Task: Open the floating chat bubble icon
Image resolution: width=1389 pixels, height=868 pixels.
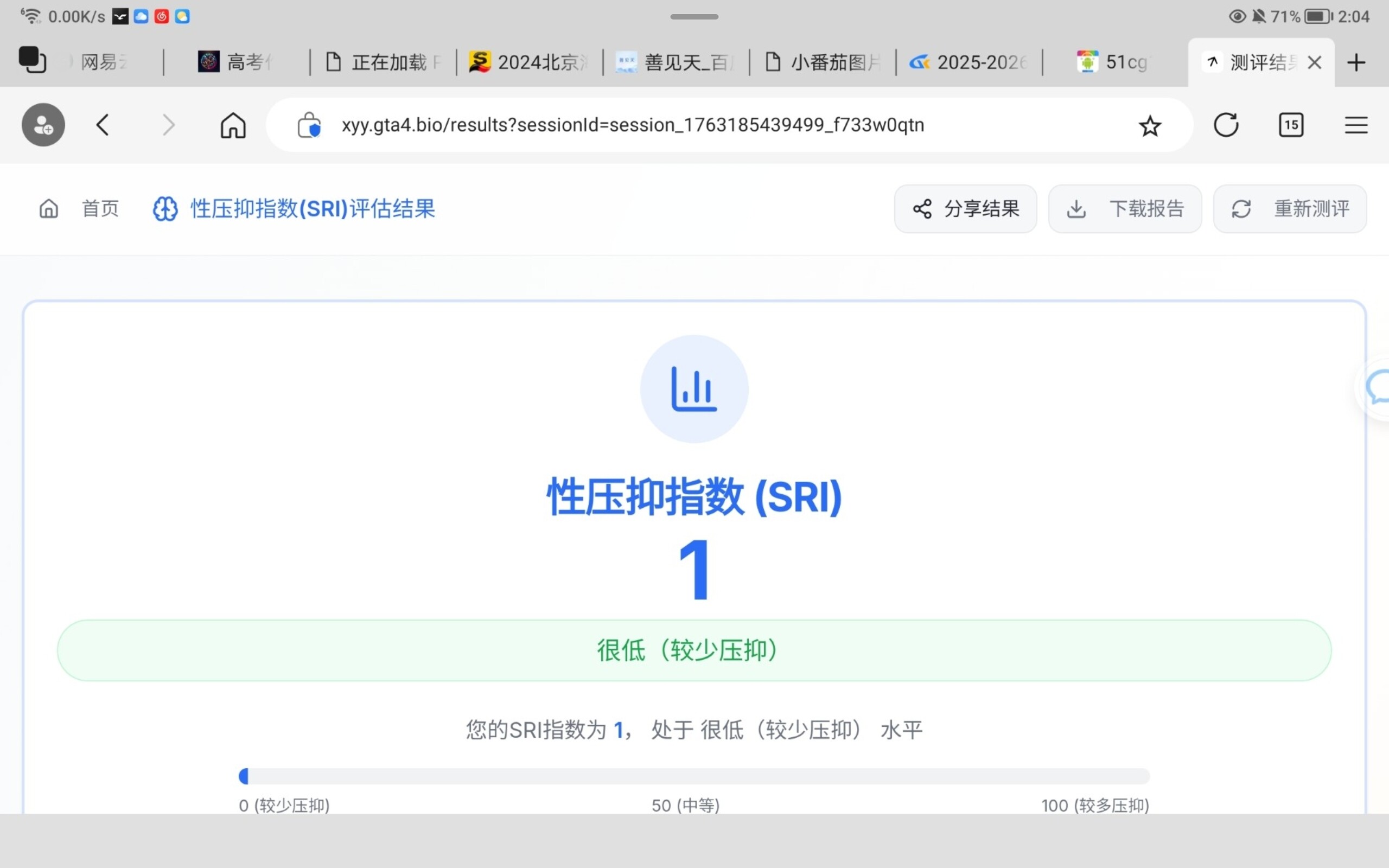Action: pos(1378,388)
